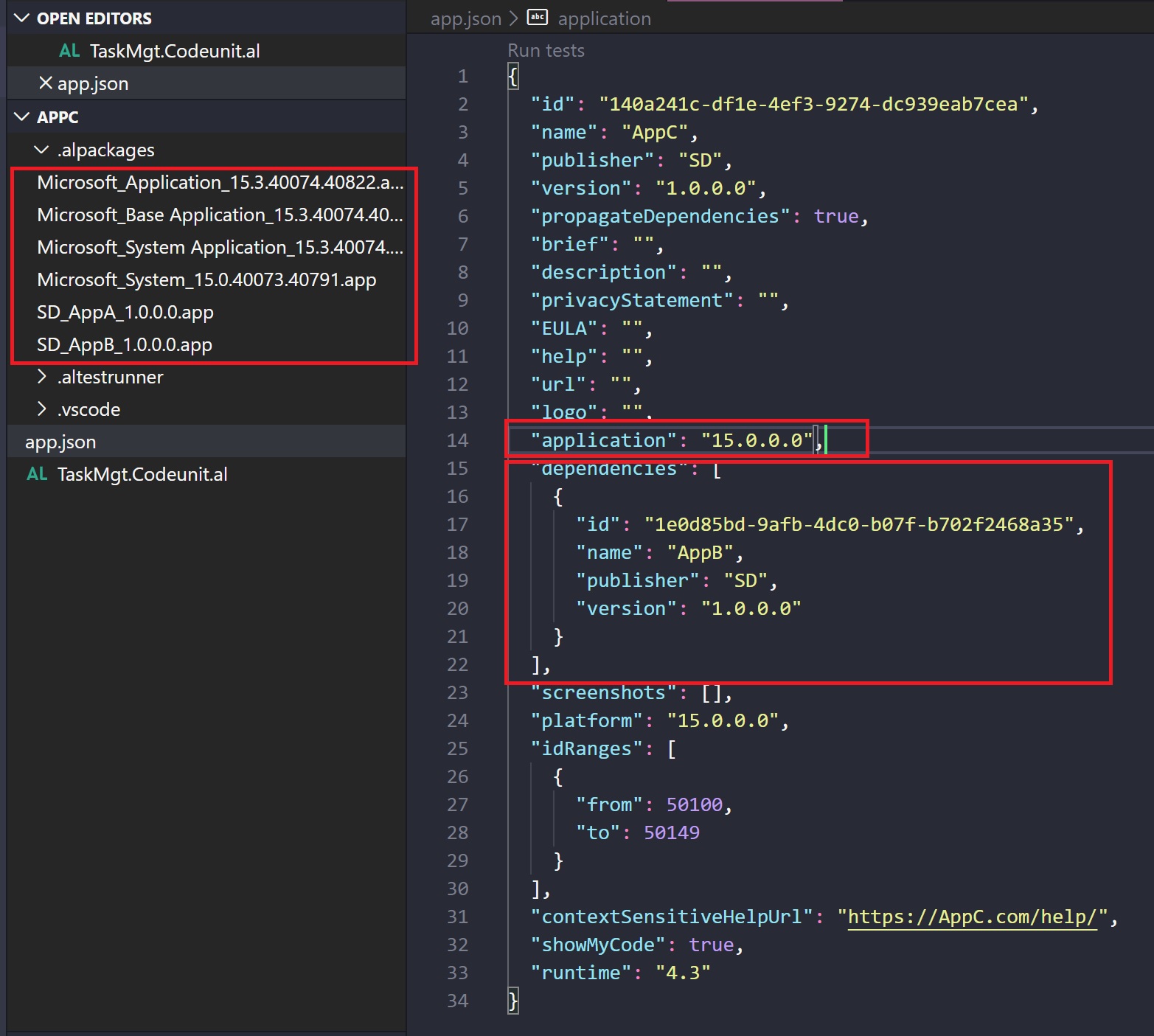Expand the .altestrunner folder
Image resolution: width=1154 pixels, height=1036 pixels.
click(43, 377)
